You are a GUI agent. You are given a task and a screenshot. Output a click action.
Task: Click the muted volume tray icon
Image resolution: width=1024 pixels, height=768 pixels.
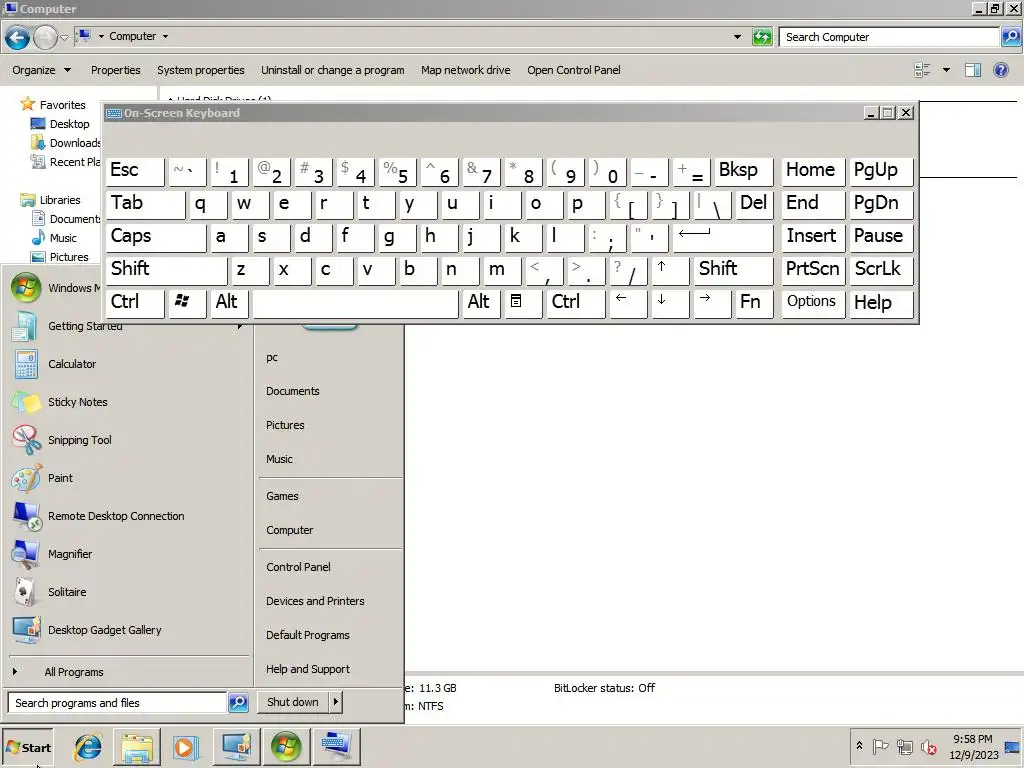[x=928, y=746]
